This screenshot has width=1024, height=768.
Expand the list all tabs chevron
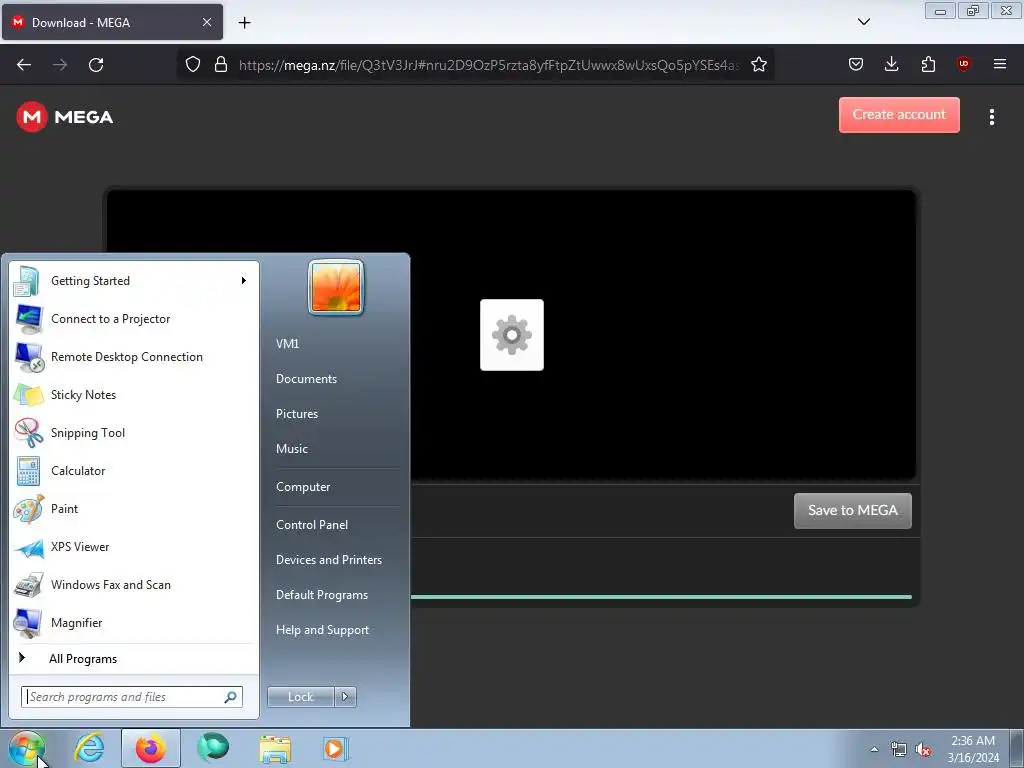click(864, 22)
